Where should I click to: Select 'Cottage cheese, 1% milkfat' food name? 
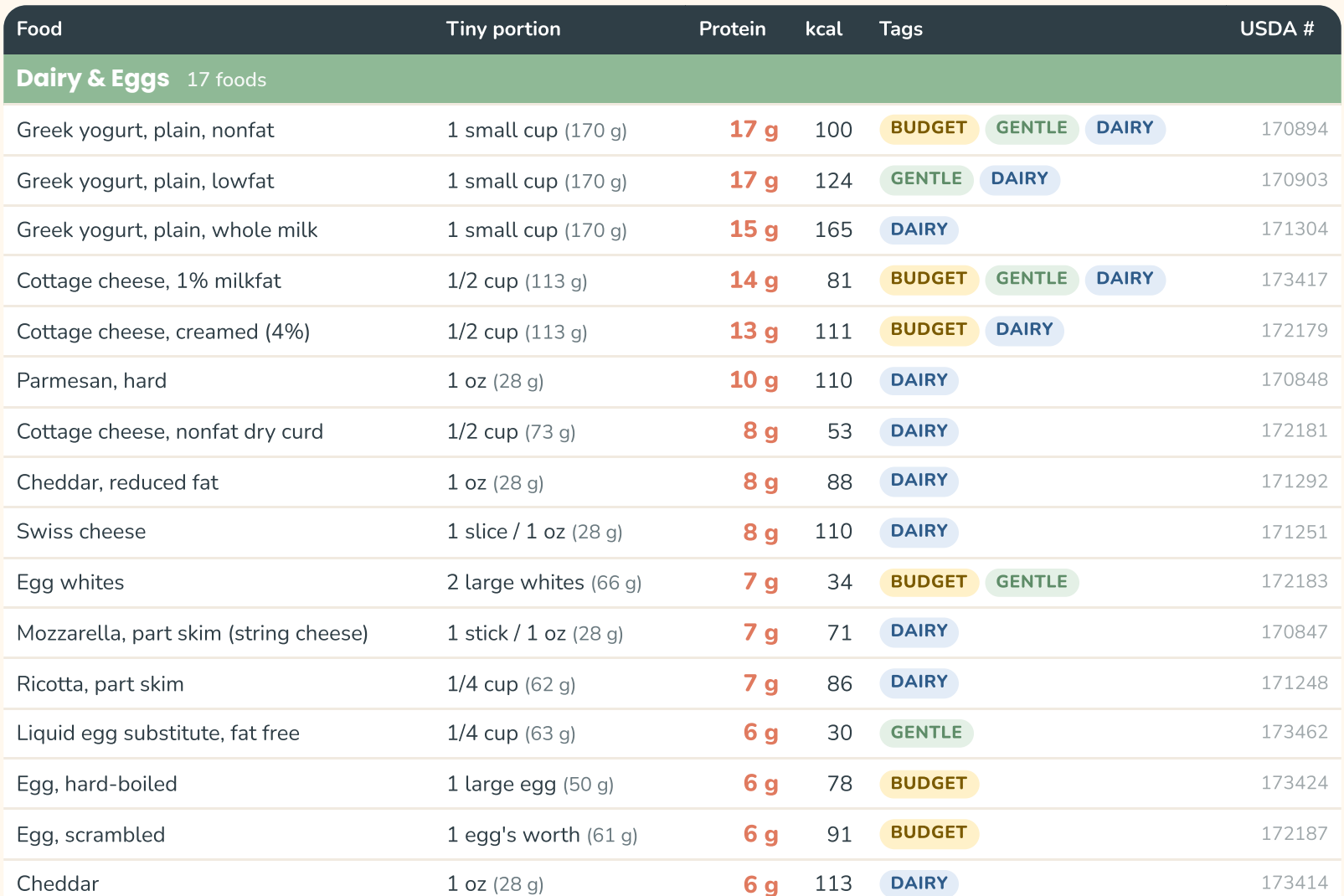(149, 281)
